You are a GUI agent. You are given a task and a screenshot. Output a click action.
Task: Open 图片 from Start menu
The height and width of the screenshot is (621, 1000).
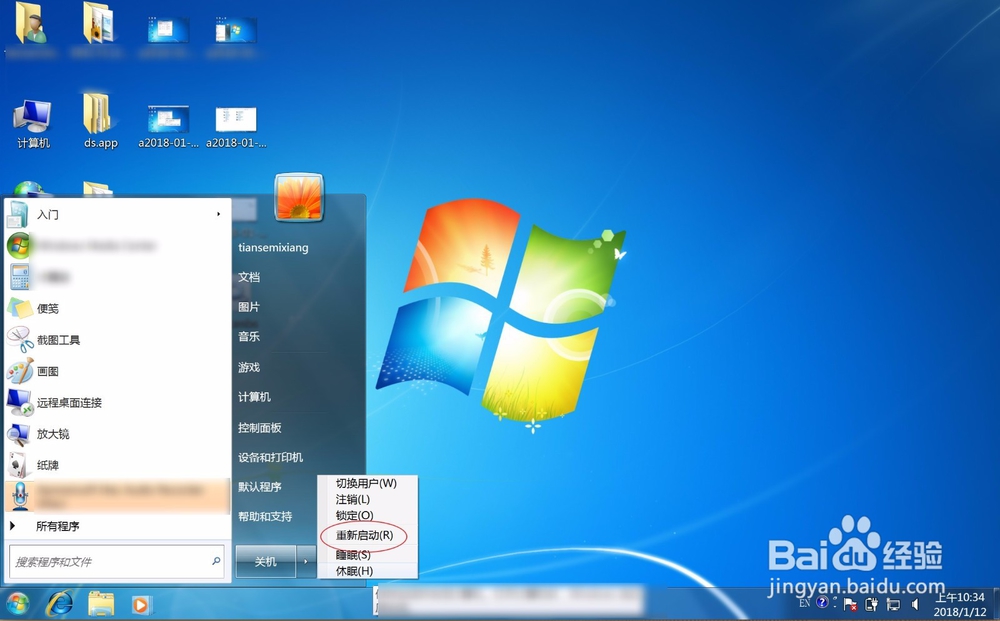[x=249, y=307]
